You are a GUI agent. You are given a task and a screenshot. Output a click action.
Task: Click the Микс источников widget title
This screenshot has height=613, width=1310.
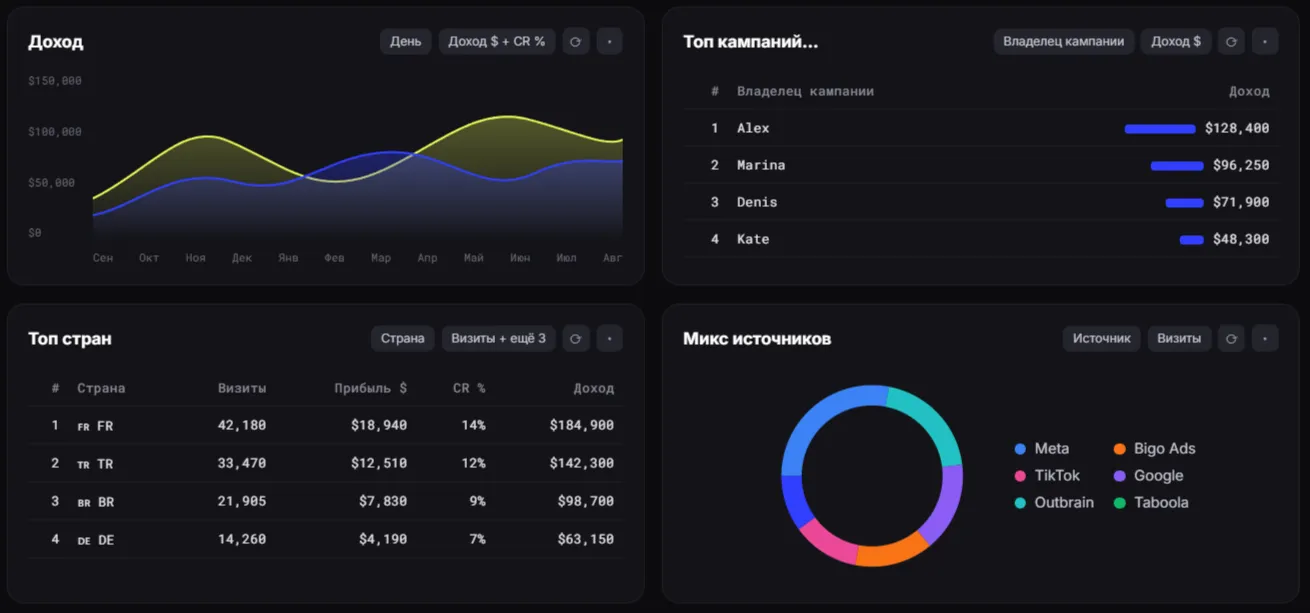(x=757, y=339)
